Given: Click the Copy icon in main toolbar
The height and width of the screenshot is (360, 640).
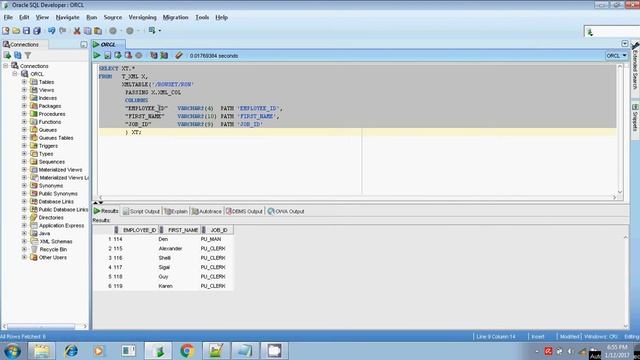Looking at the screenshot, I should tap(87, 31).
